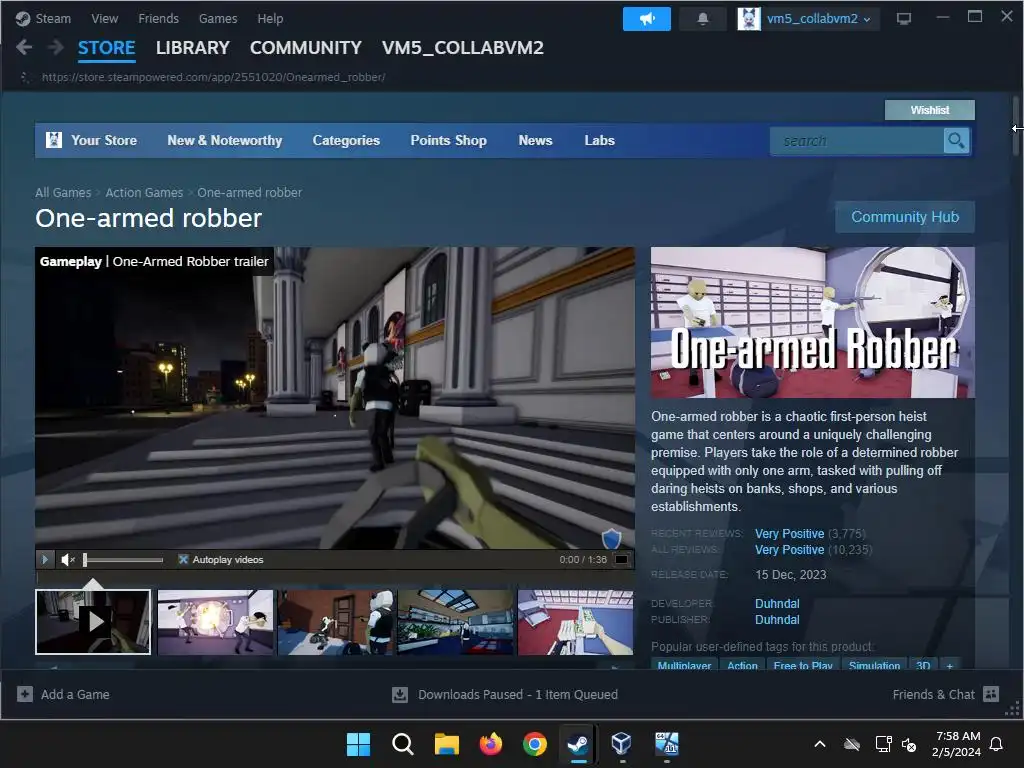
Task: Toggle Autoplay videos checkbox
Action: (184, 560)
